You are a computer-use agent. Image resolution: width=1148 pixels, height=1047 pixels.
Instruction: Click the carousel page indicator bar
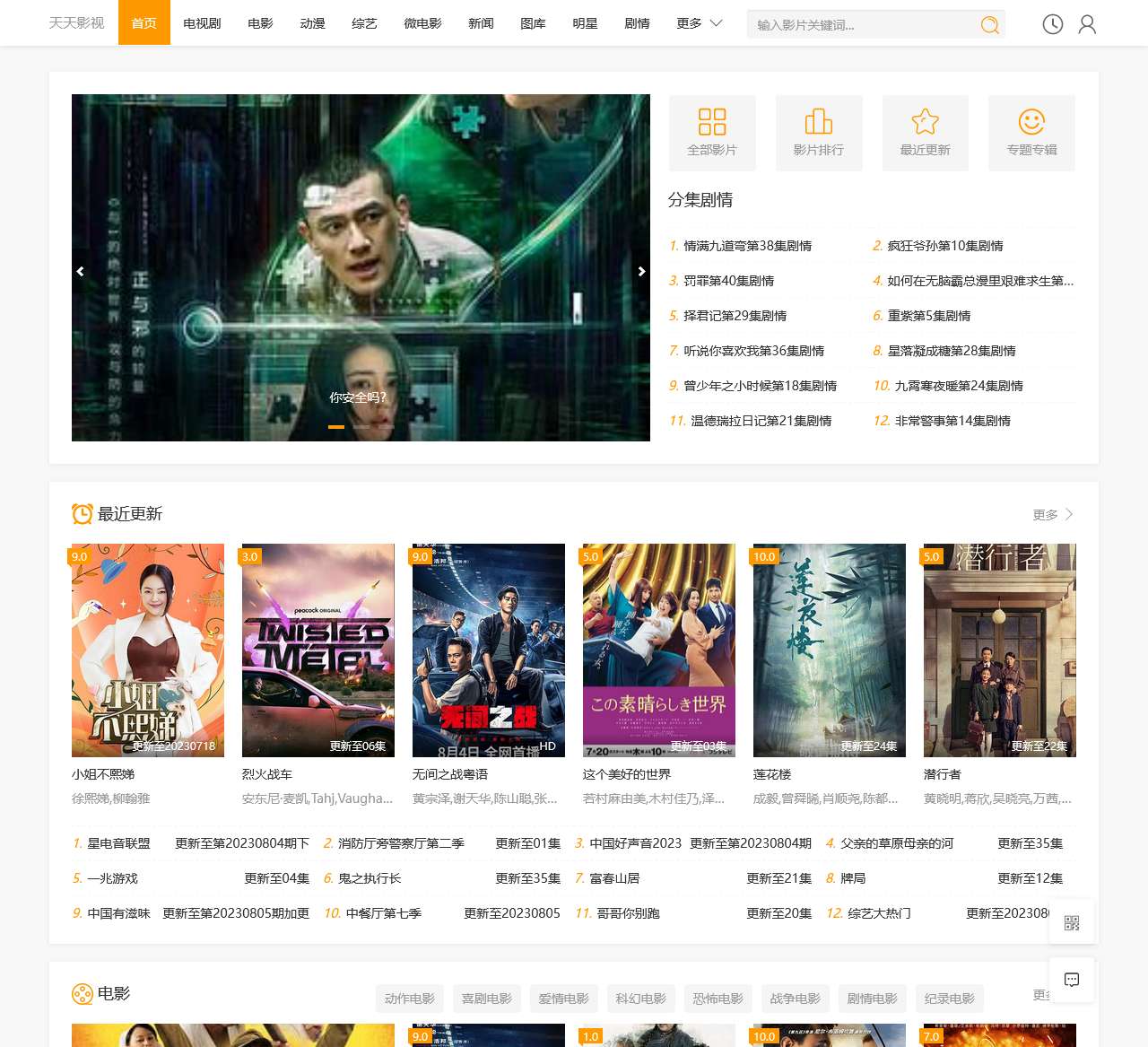[336, 428]
